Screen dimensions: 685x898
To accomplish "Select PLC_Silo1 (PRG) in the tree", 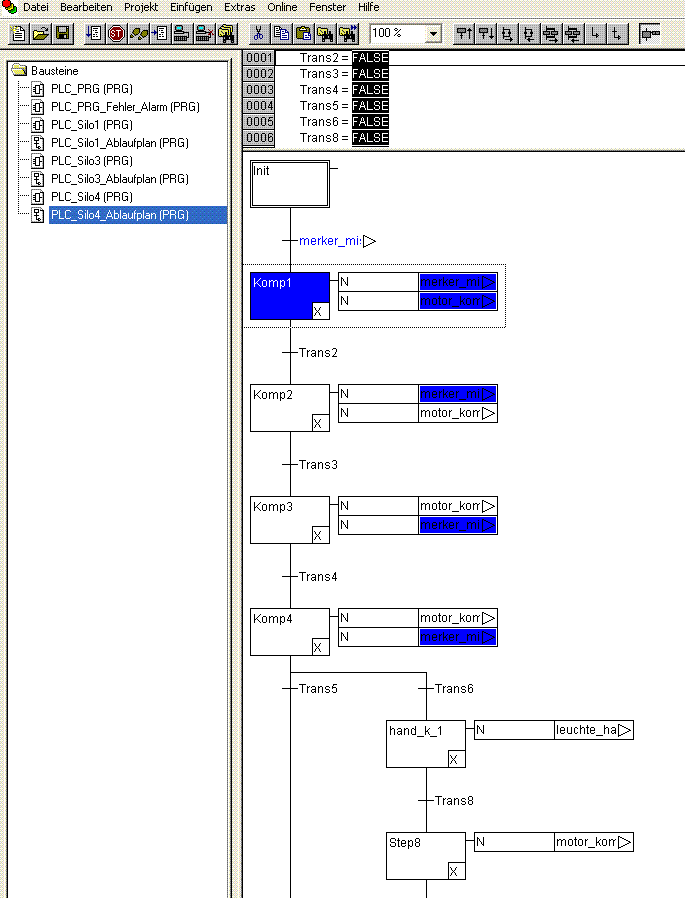I will tap(92, 125).
